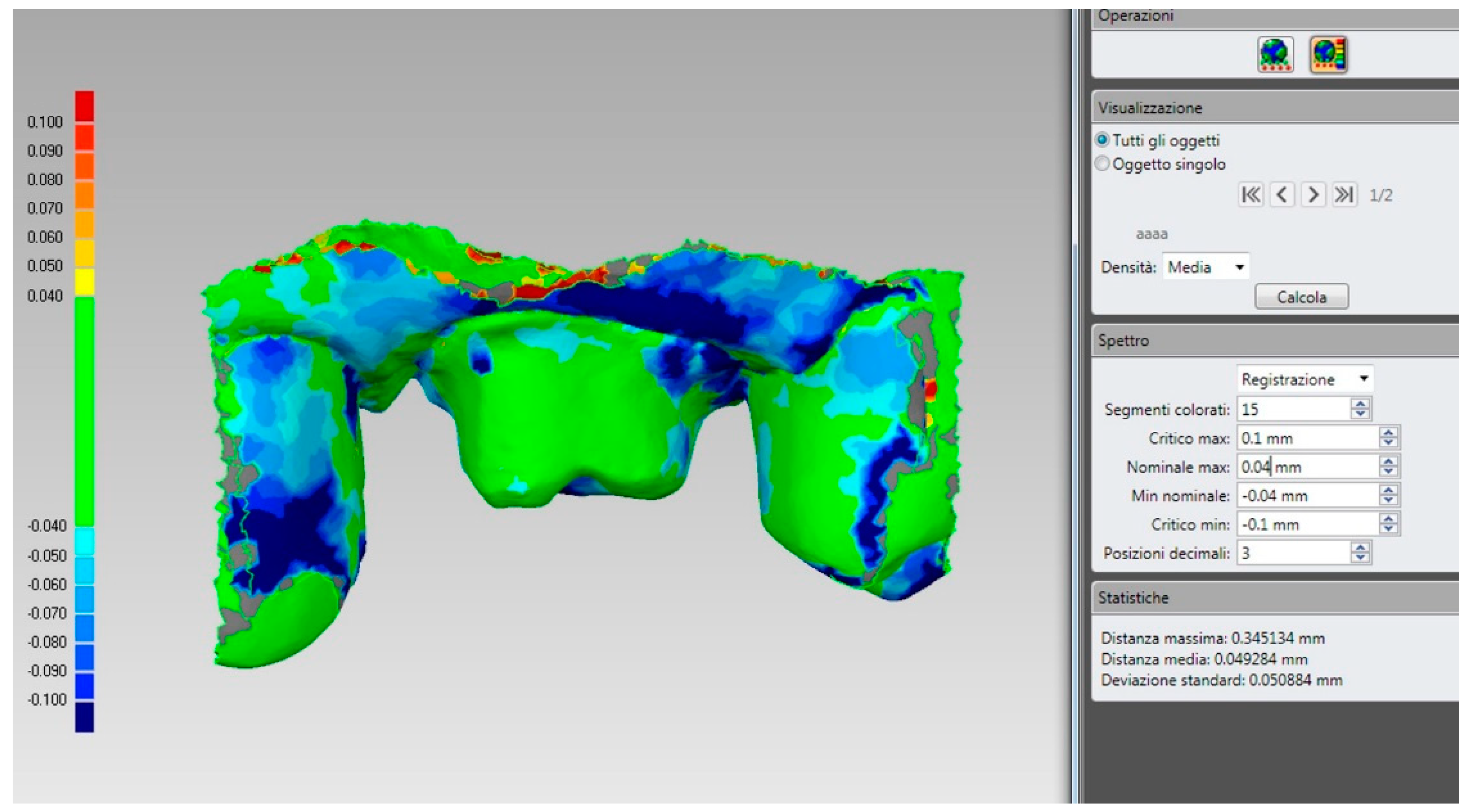Increase Posizioni decimali stepper value

[1360, 548]
